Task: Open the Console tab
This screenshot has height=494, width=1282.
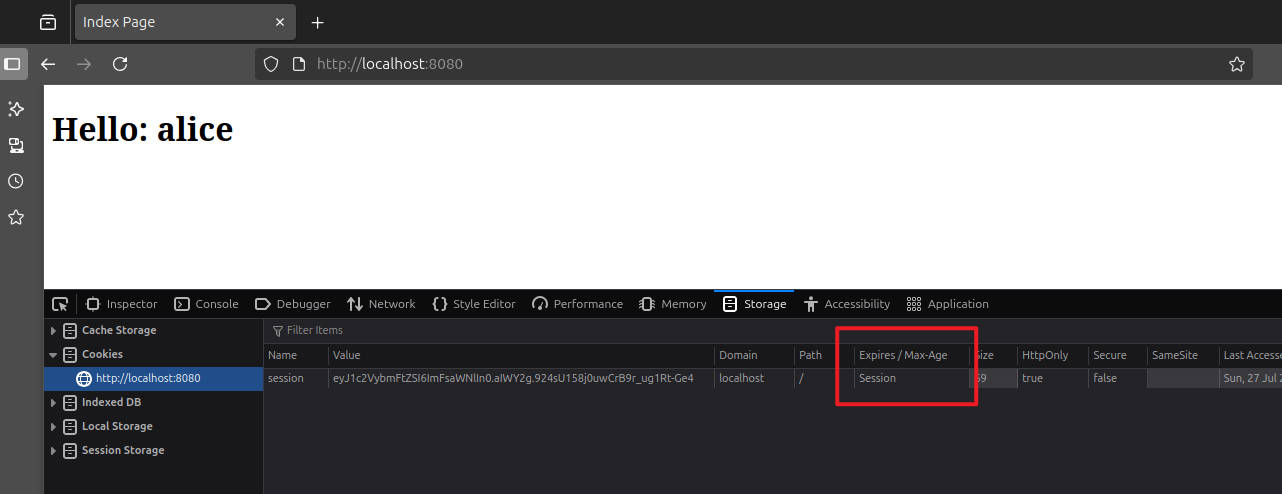Action: [x=207, y=304]
